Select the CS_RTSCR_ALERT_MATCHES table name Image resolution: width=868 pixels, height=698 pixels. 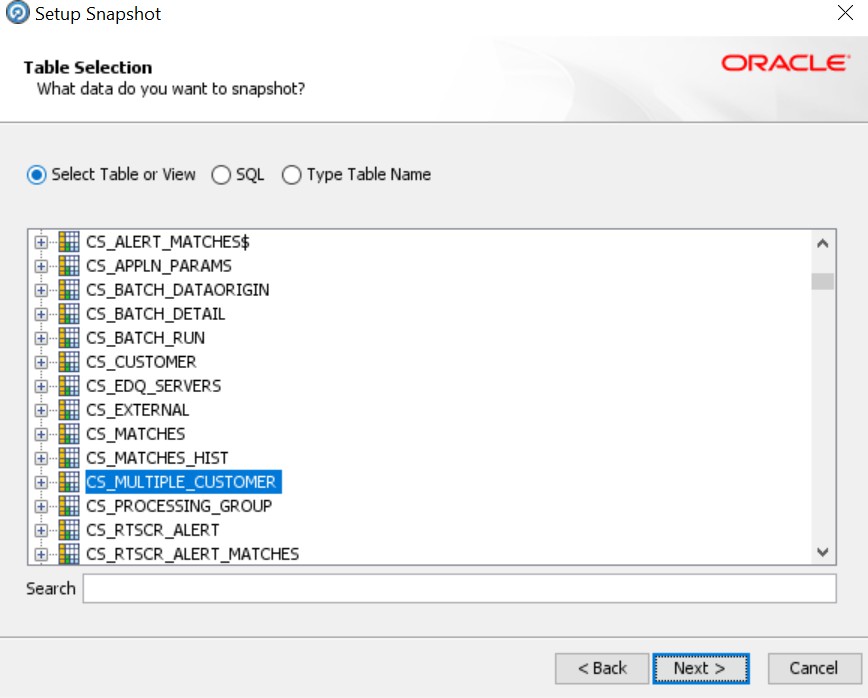pos(193,554)
